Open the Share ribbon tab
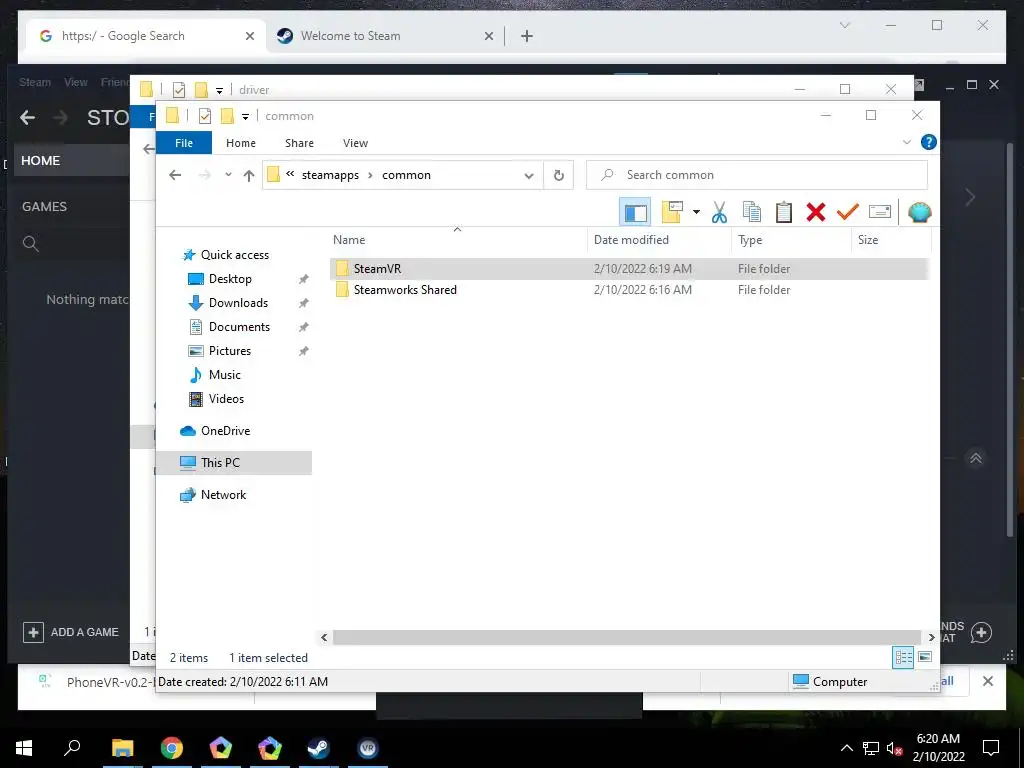 (x=299, y=143)
